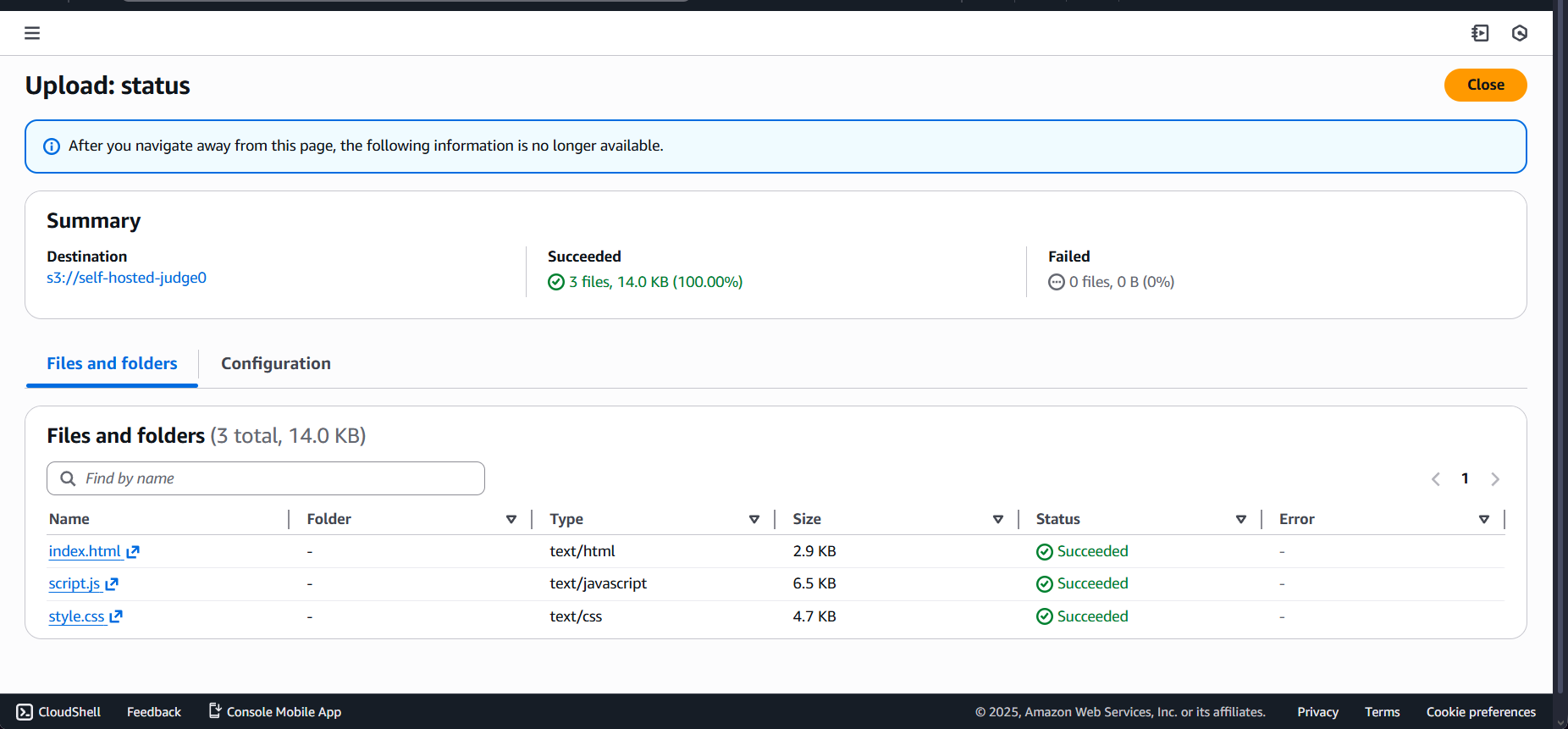Click external link icon beside style.css

(116, 617)
